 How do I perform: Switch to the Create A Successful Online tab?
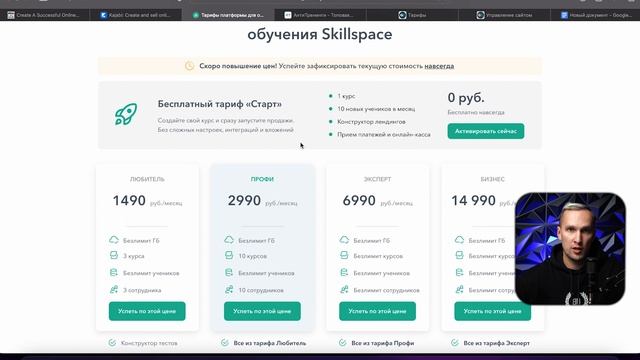click(43, 15)
